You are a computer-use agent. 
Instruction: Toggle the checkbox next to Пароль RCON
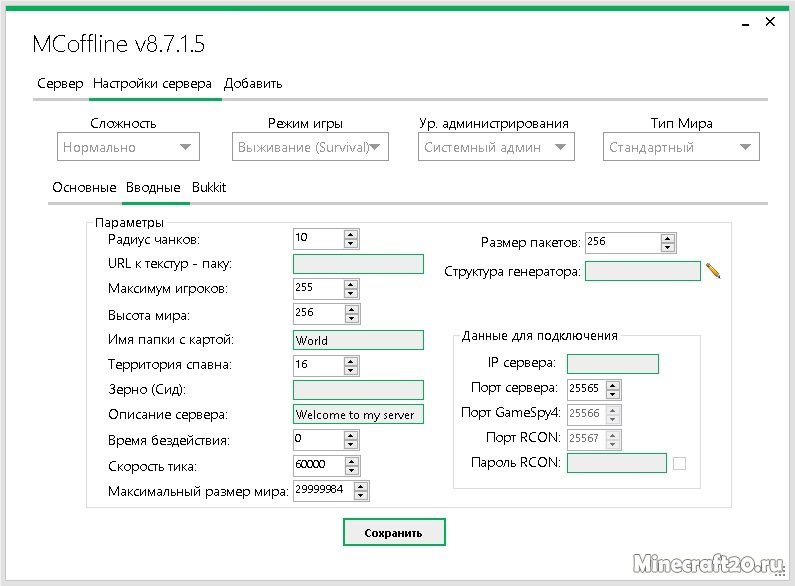pyautogui.click(x=679, y=463)
